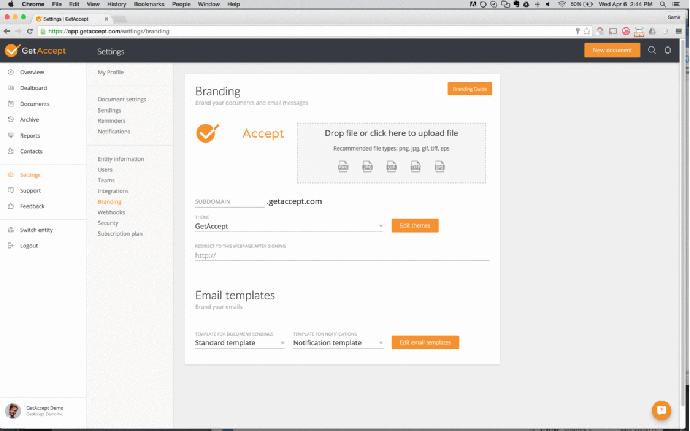
Task: Click the Switch entity sidebar icon
Action: (x=11, y=230)
